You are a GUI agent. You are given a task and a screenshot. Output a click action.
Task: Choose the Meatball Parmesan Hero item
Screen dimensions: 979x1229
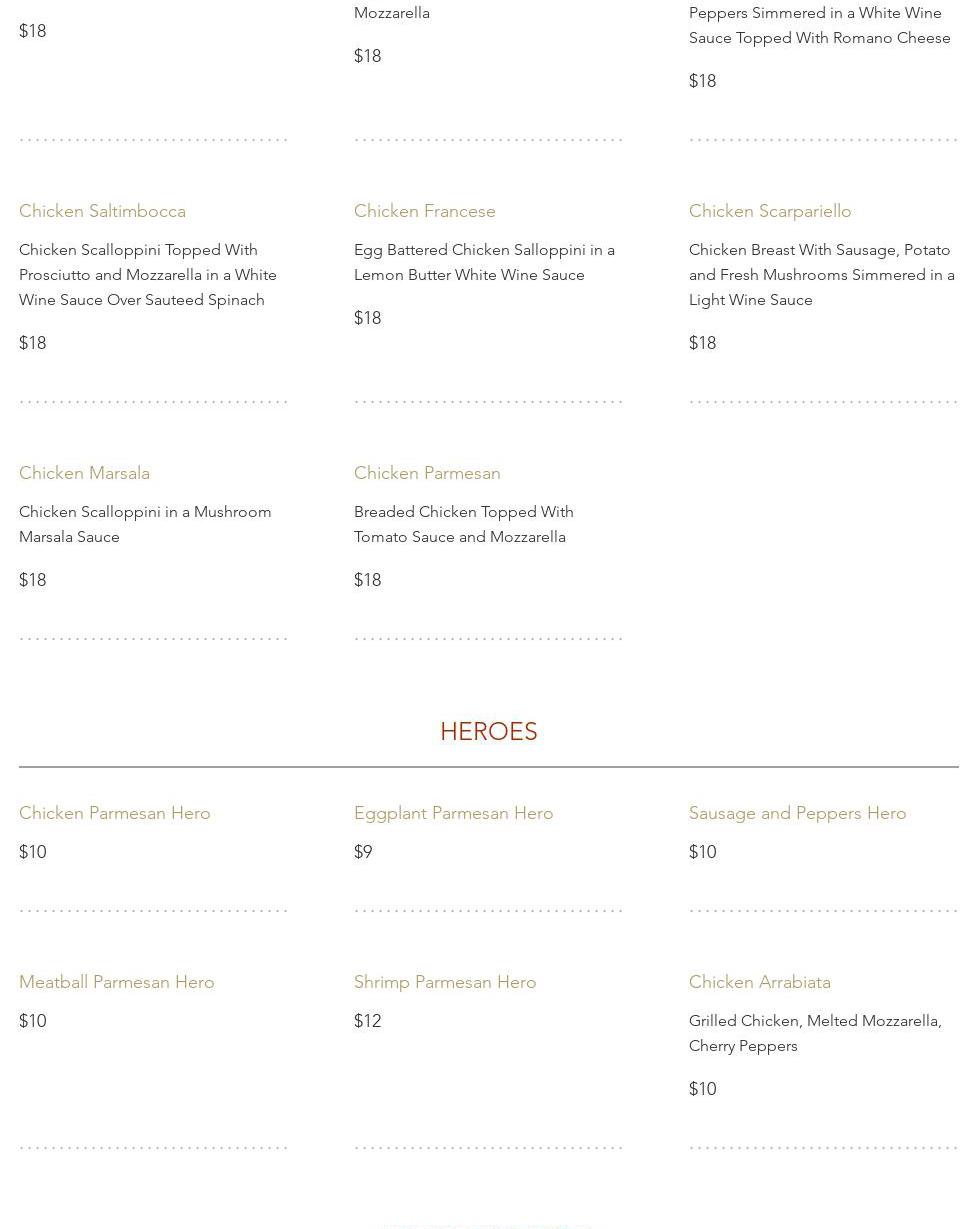(x=116, y=982)
